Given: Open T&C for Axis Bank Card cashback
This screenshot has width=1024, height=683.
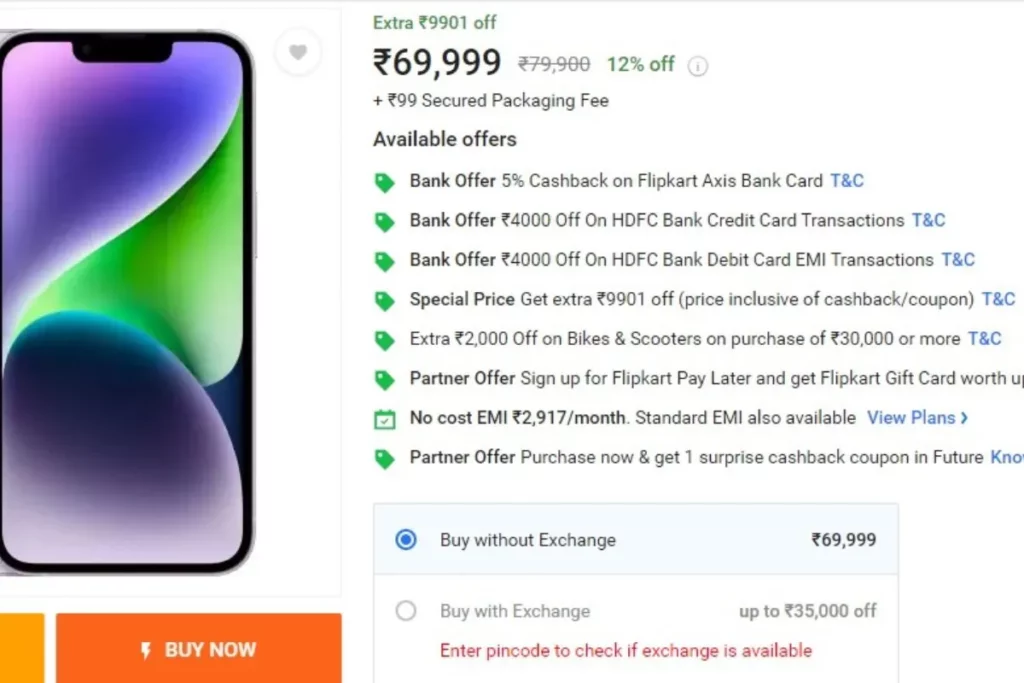Looking at the screenshot, I should coord(846,181).
